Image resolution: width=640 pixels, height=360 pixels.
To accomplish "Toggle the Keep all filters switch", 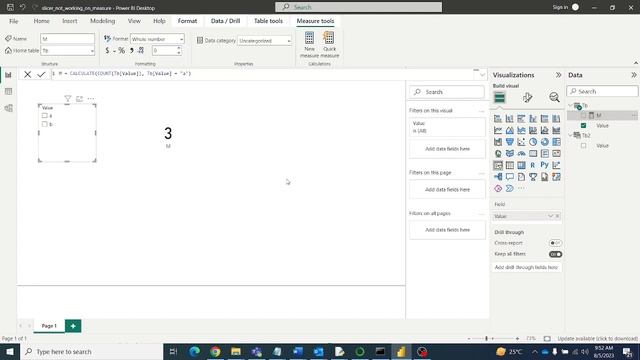I will (x=555, y=254).
